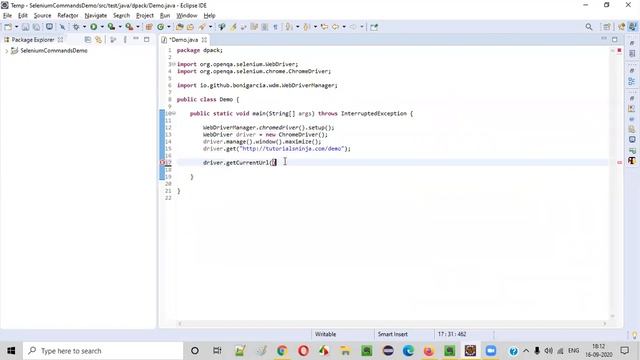Screen dimensions: 640x360
Task: Click the Search flashlight toolbar icon
Action: point(202,27)
